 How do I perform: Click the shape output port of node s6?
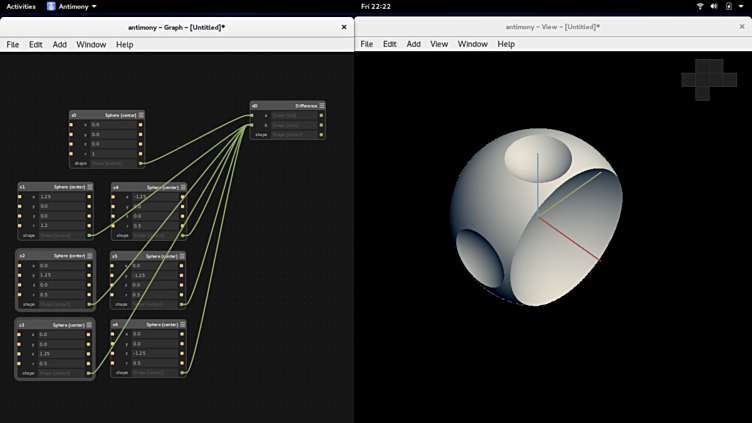pyautogui.click(x=183, y=373)
